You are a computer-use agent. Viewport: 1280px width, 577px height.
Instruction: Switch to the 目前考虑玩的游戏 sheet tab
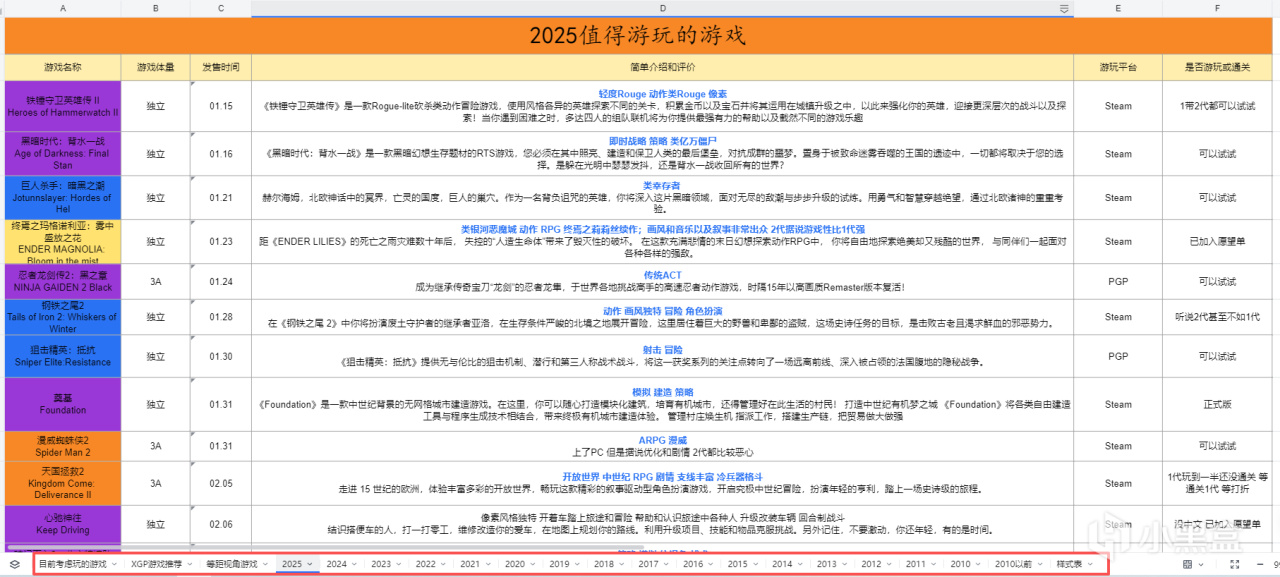(72, 564)
